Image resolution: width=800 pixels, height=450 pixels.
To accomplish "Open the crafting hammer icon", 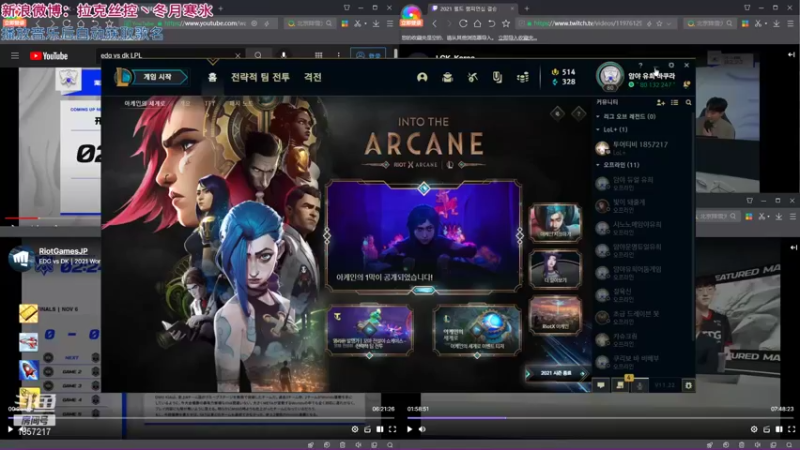I will 472,77.
